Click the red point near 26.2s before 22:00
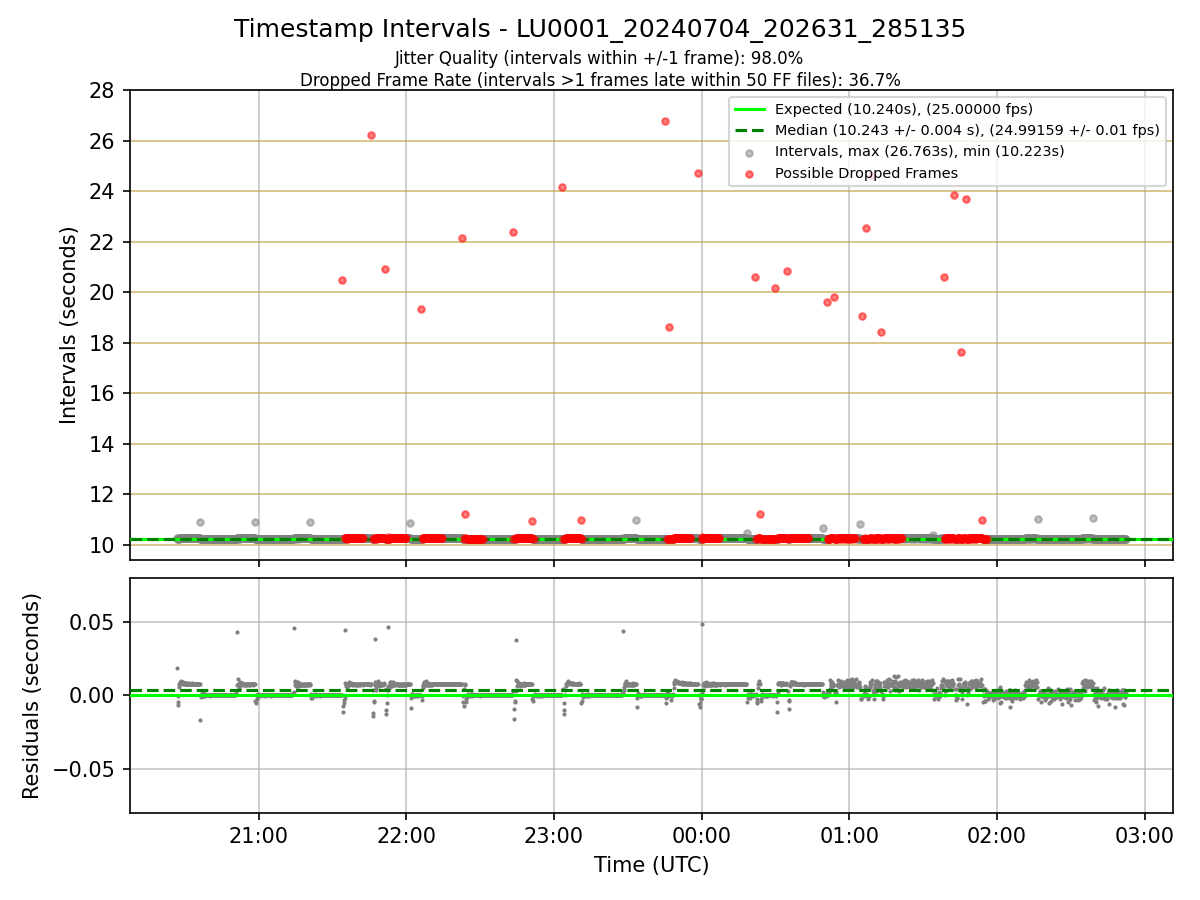Screen dimensions: 1200x900 [371, 135]
